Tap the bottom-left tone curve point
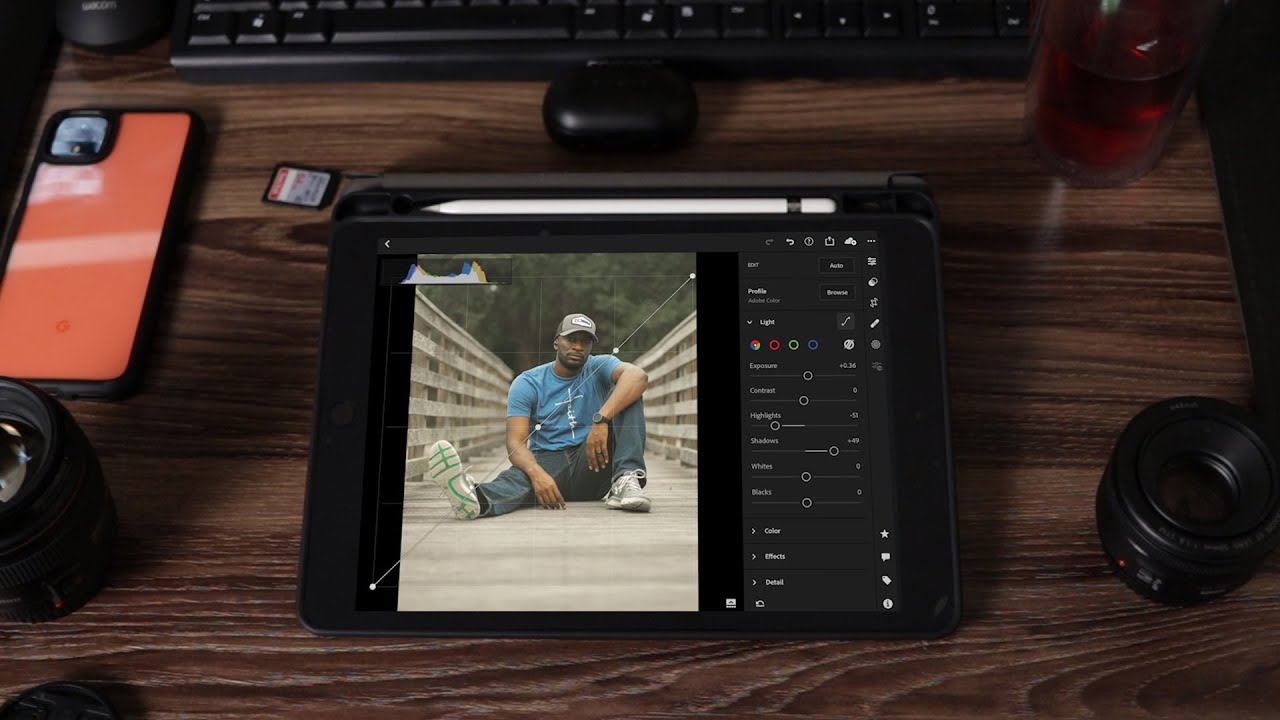Screen dimensions: 1280x720 coord(373,587)
